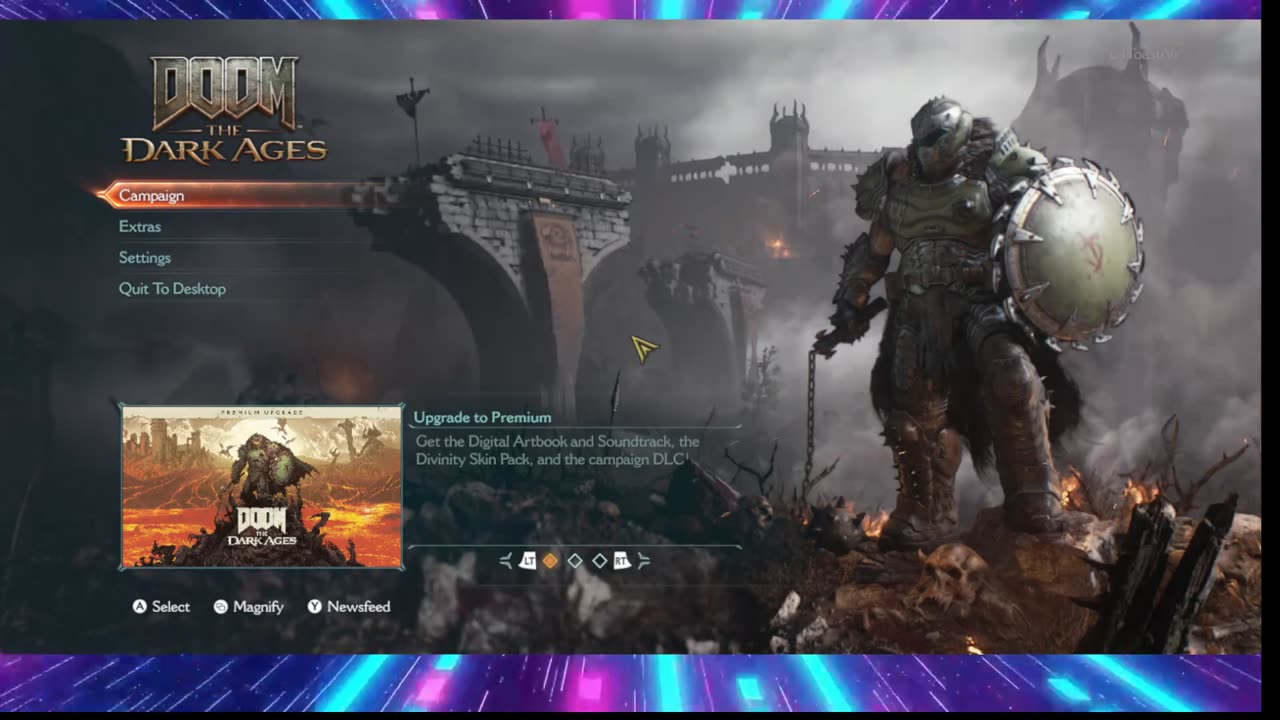
Task: Select Campaign in the main menu
Action: coord(235,195)
